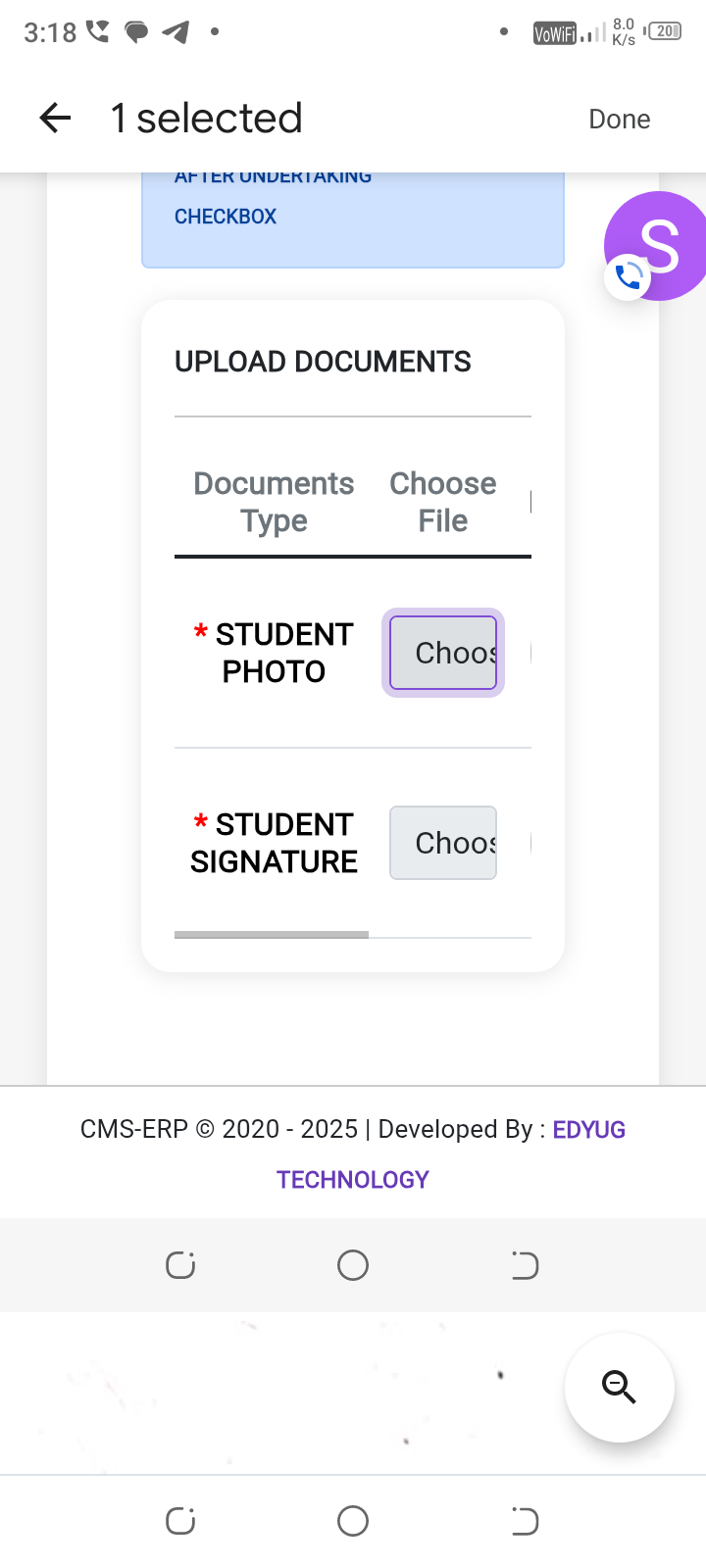Tap the blue call sync icon
Screen dimensions: 706x1568
click(x=629, y=277)
